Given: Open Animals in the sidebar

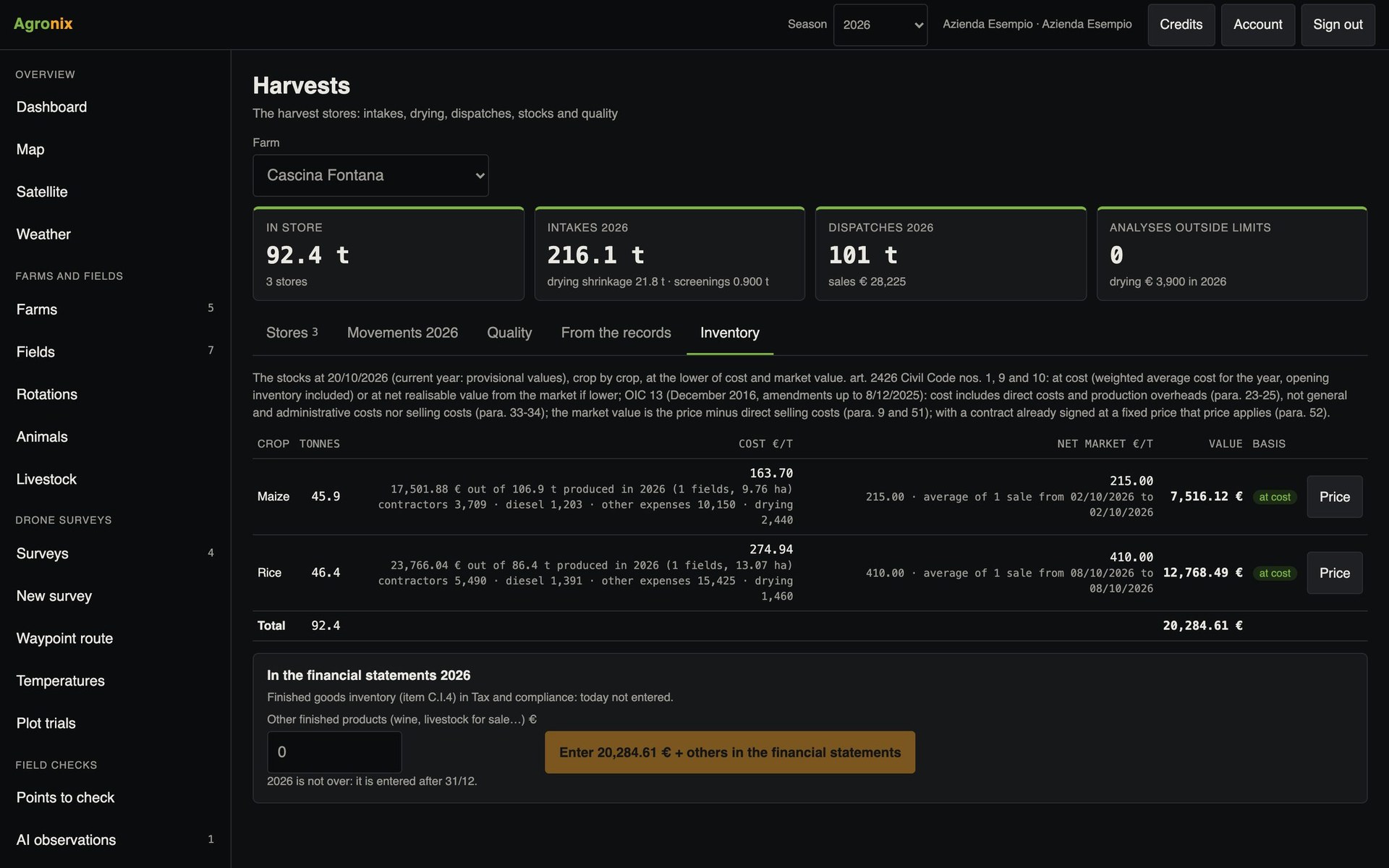Looking at the screenshot, I should pyautogui.click(x=115, y=437).
